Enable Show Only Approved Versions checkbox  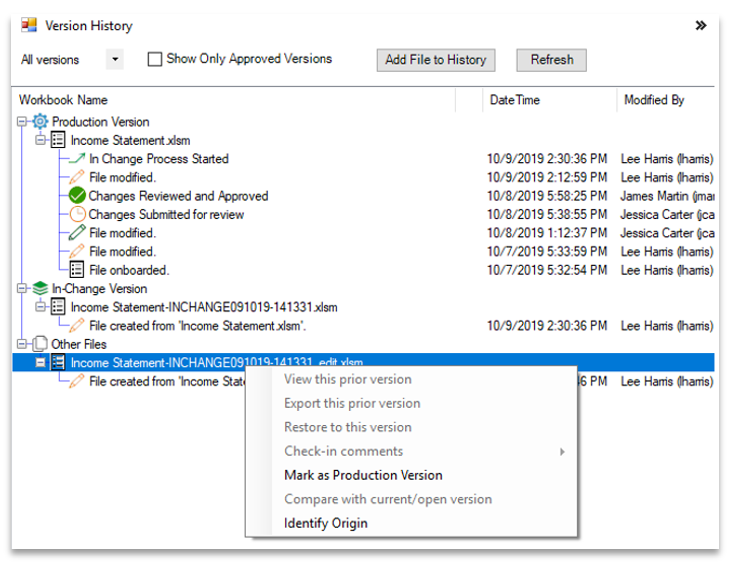click(x=154, y=59)
